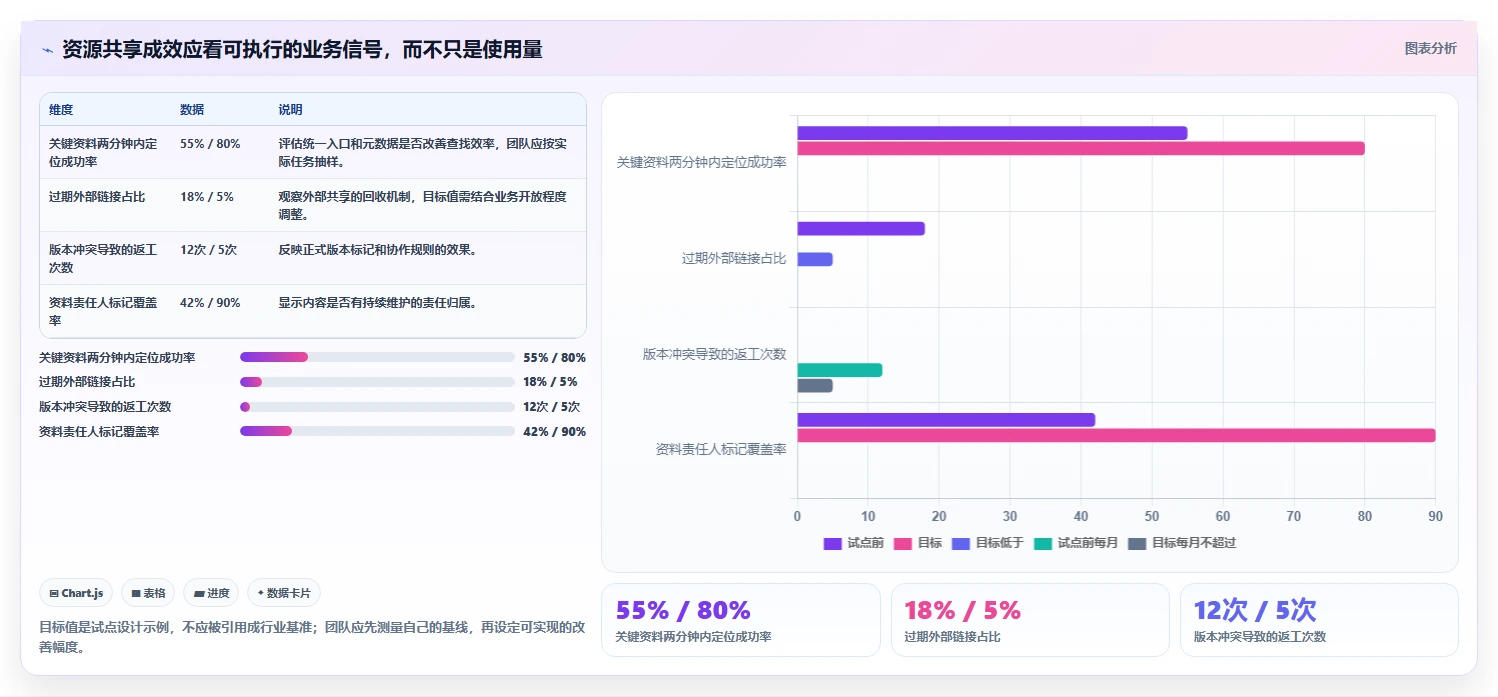
Task: Click the 18% / 5% value beside progress bar
Action: (550, 382)
